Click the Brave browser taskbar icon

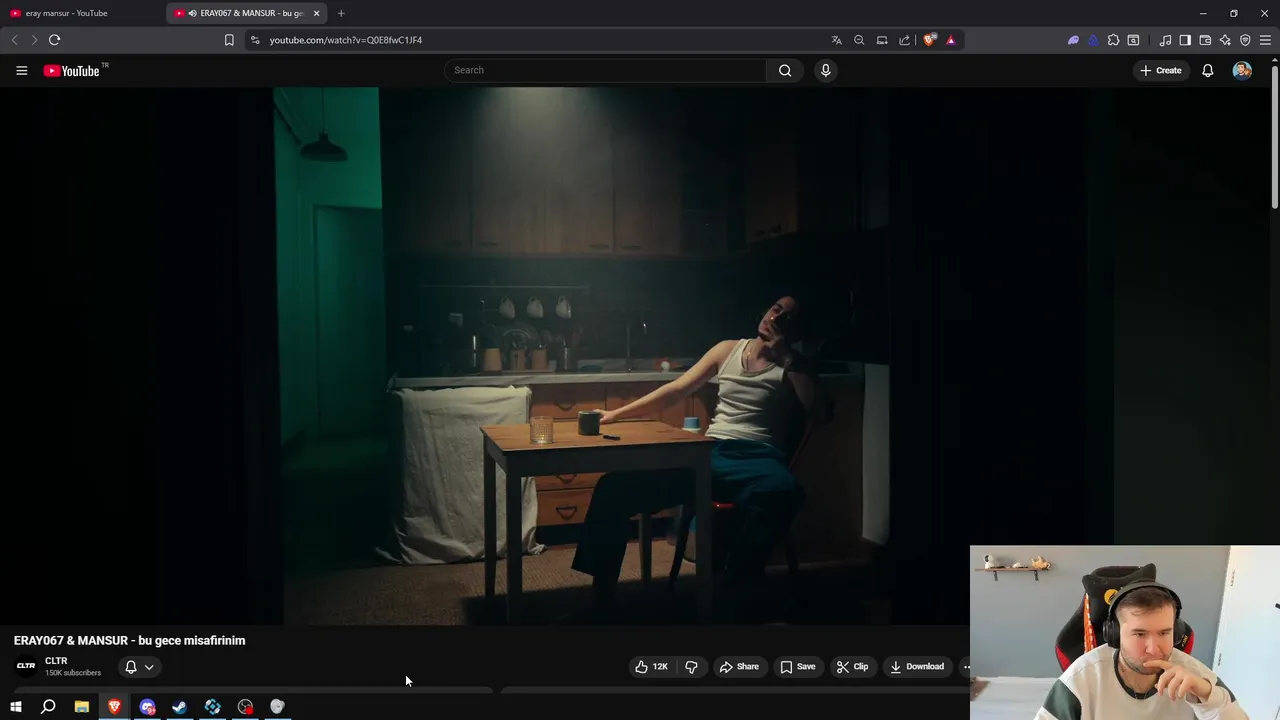[x=114, y=707]
